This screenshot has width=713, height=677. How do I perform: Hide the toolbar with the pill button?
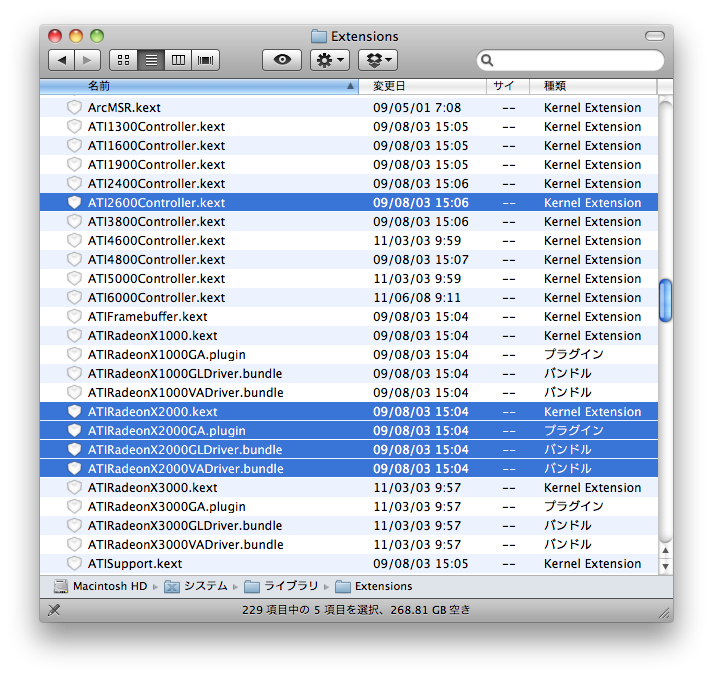tap(655, 36)
